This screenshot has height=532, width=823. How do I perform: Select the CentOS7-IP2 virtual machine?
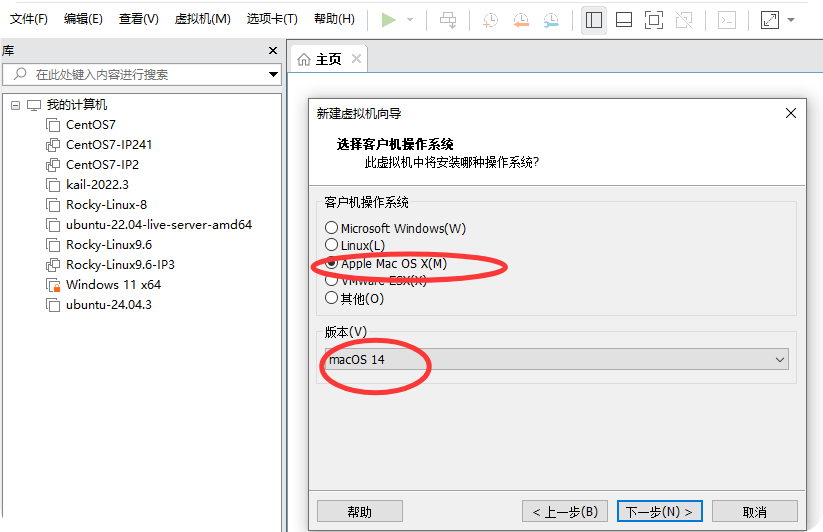pyautogui.click(x=102, y=165)
